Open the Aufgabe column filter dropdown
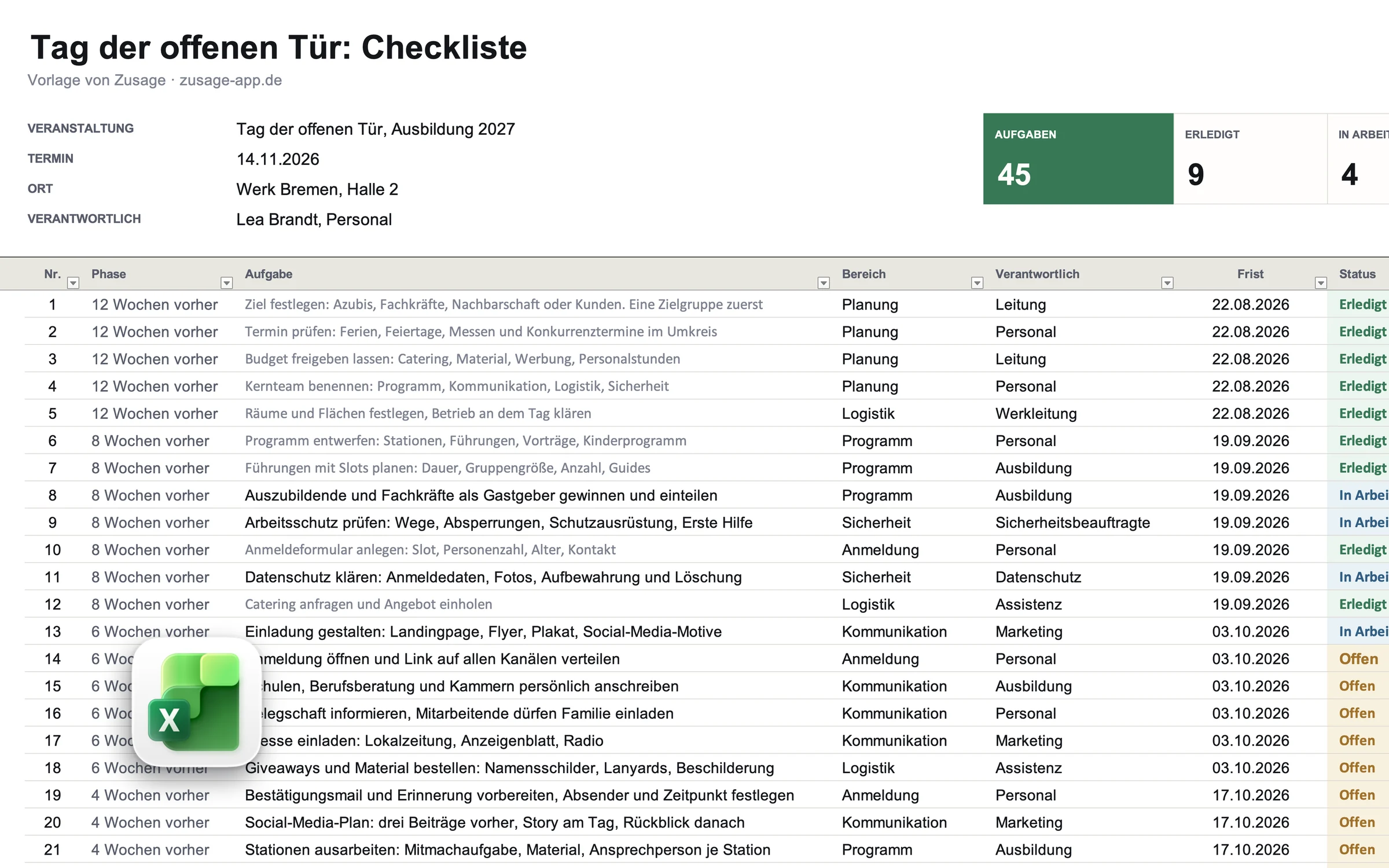1389x868 pixels. (x=824, y=283)
